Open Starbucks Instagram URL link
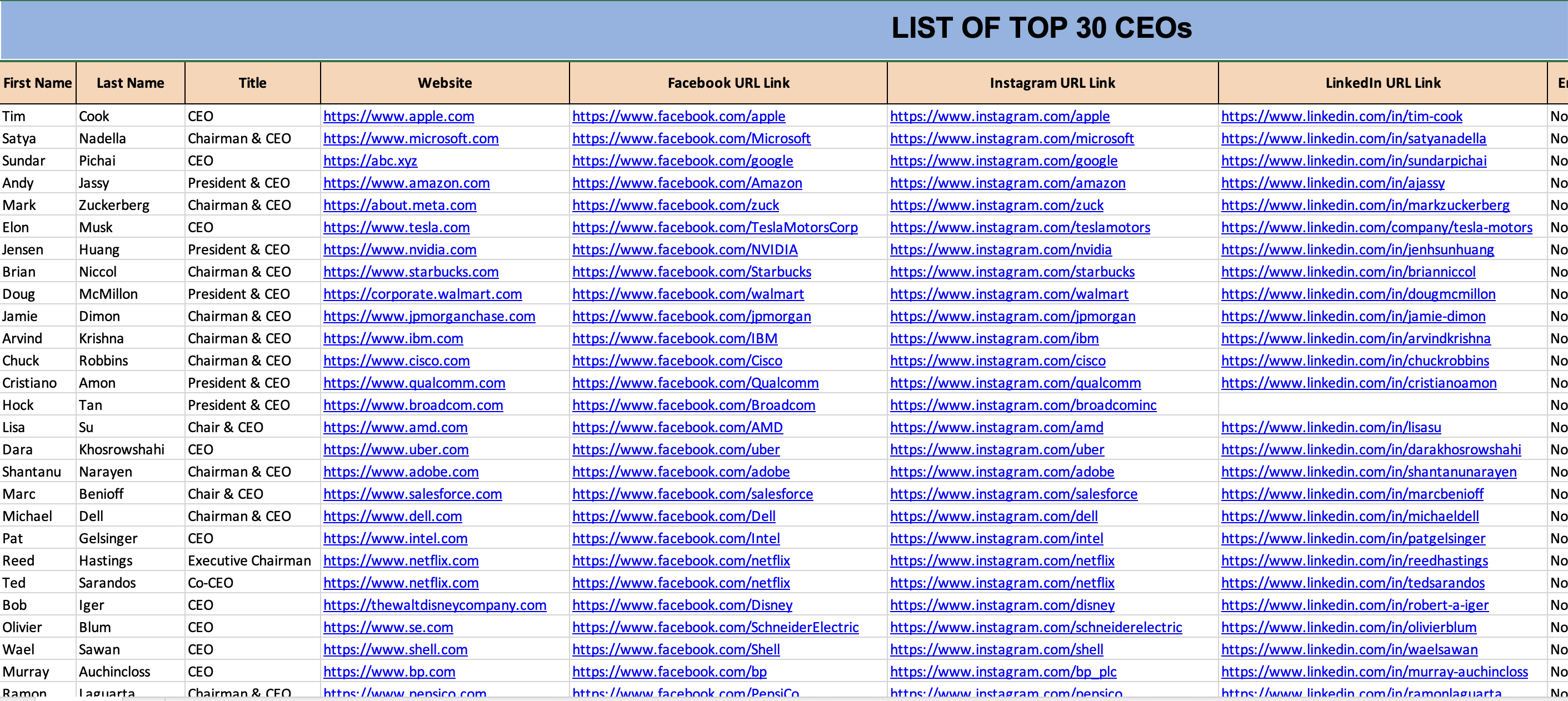This screenshot has height=701, width=1568. coord(1012,272)
